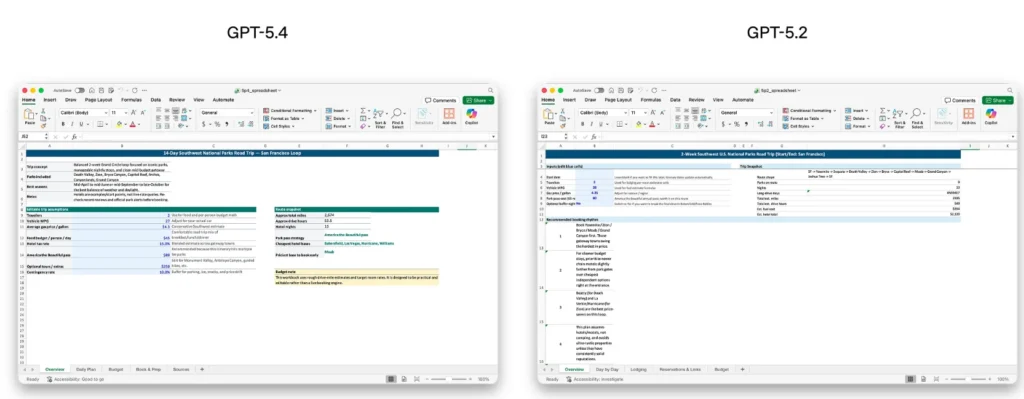Switch to the Daily Plan sheet in the GPT-5.4 window
Screen dimensions: 1024x399
click(x=86, y=369)
